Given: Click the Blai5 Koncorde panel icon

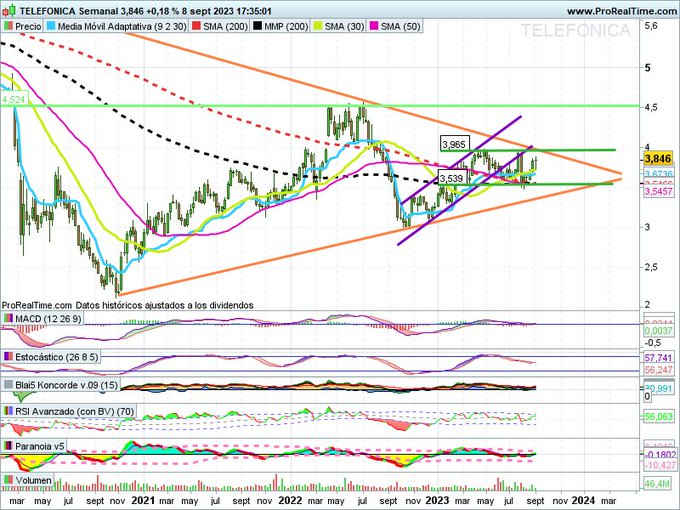Looking at the screenshot, I should pos(8,385).
